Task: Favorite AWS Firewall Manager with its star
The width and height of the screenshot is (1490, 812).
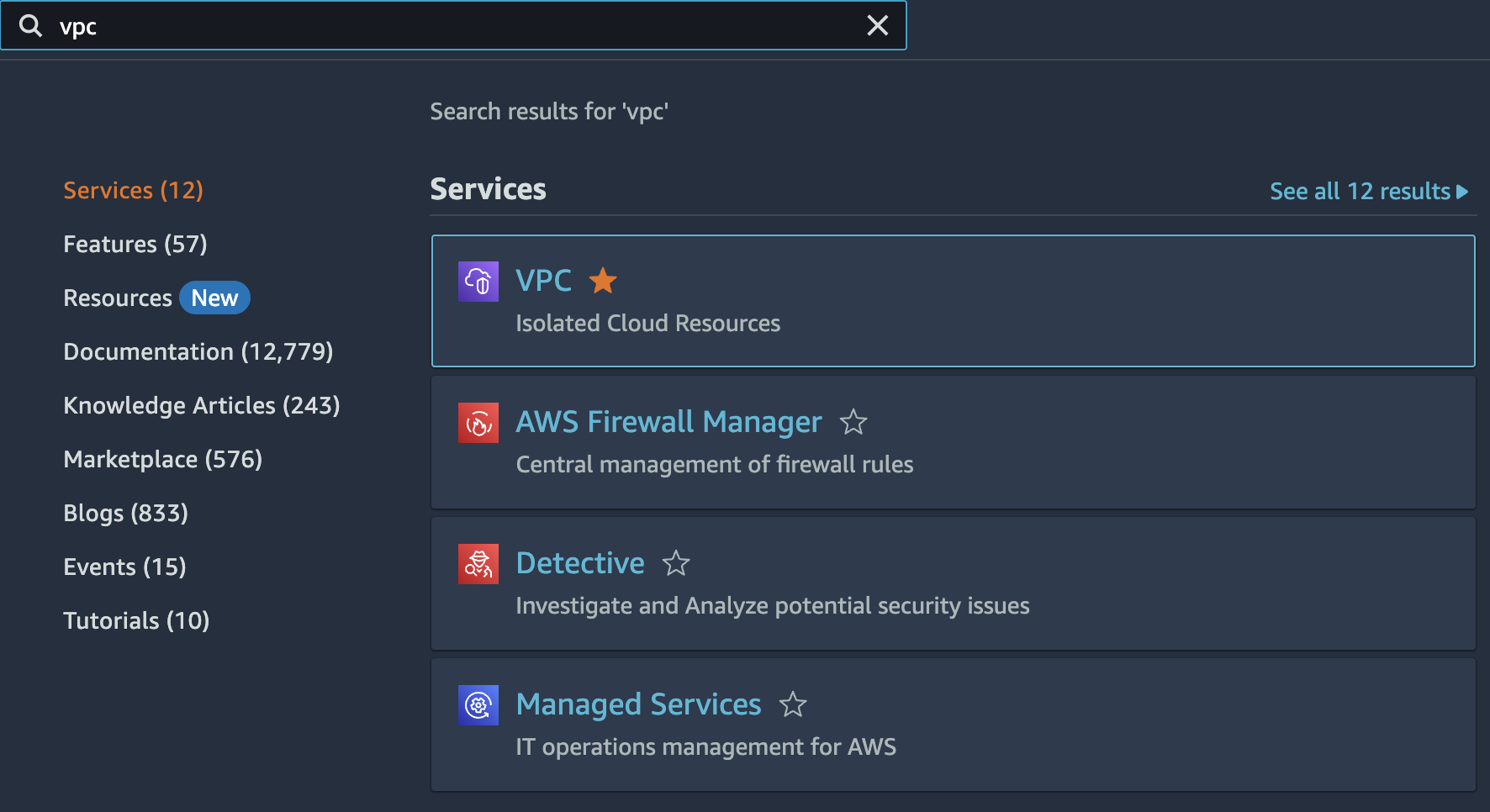Action: (x=853, y=421)
